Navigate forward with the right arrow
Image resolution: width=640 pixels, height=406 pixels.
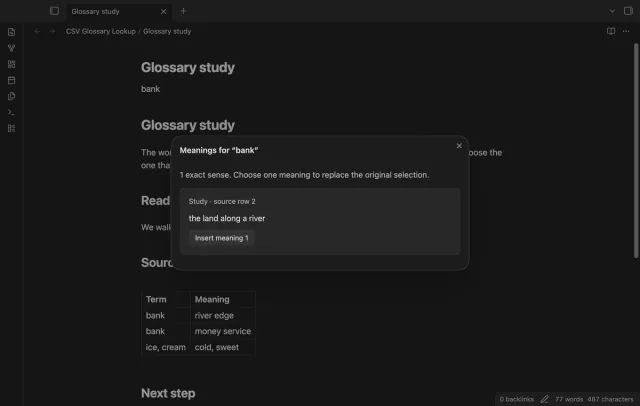pos(52,31)
